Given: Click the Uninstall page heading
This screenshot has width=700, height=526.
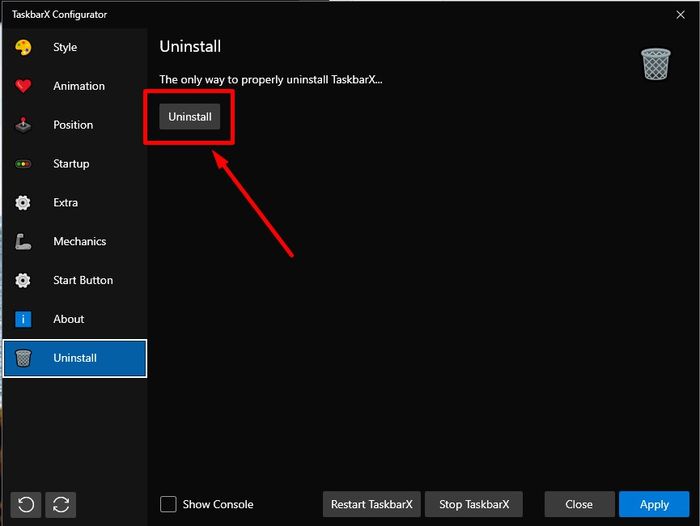Looking at the screenshot, I should pos(190,46).
